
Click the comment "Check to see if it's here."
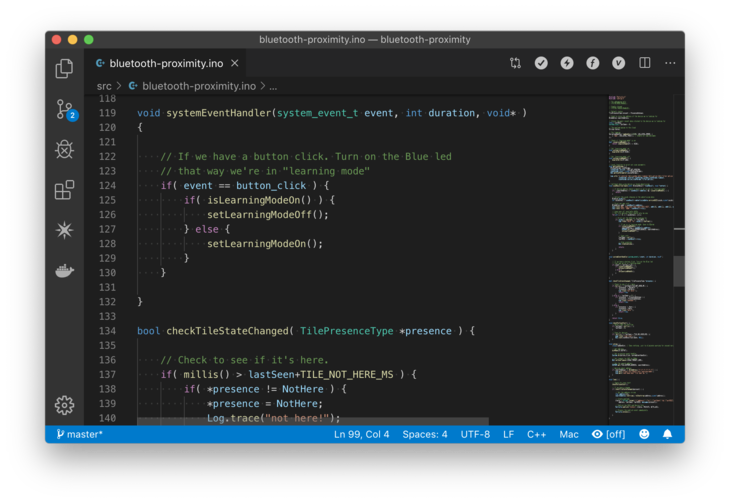click(244, 360)
